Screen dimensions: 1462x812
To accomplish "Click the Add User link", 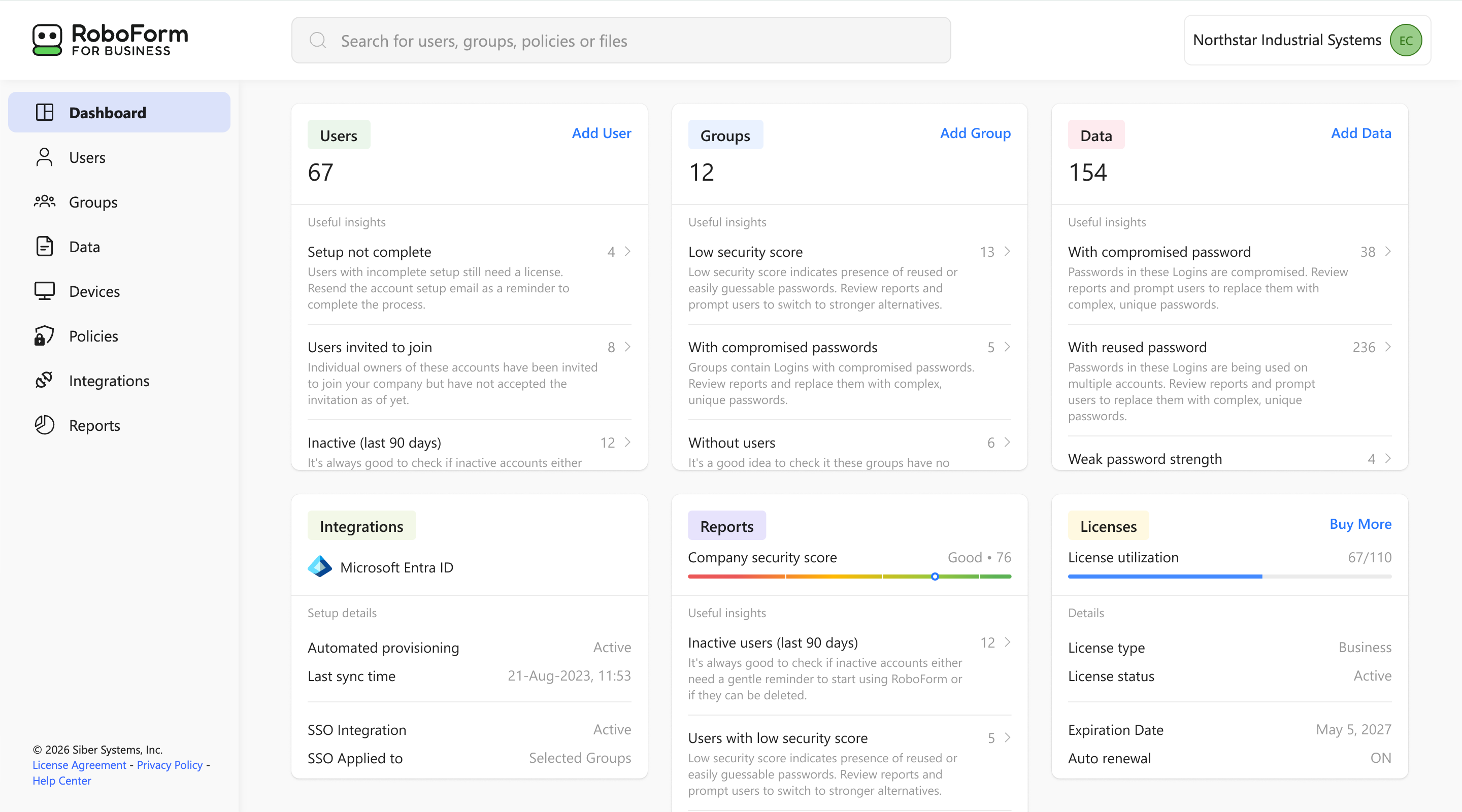I will [601, 133].
